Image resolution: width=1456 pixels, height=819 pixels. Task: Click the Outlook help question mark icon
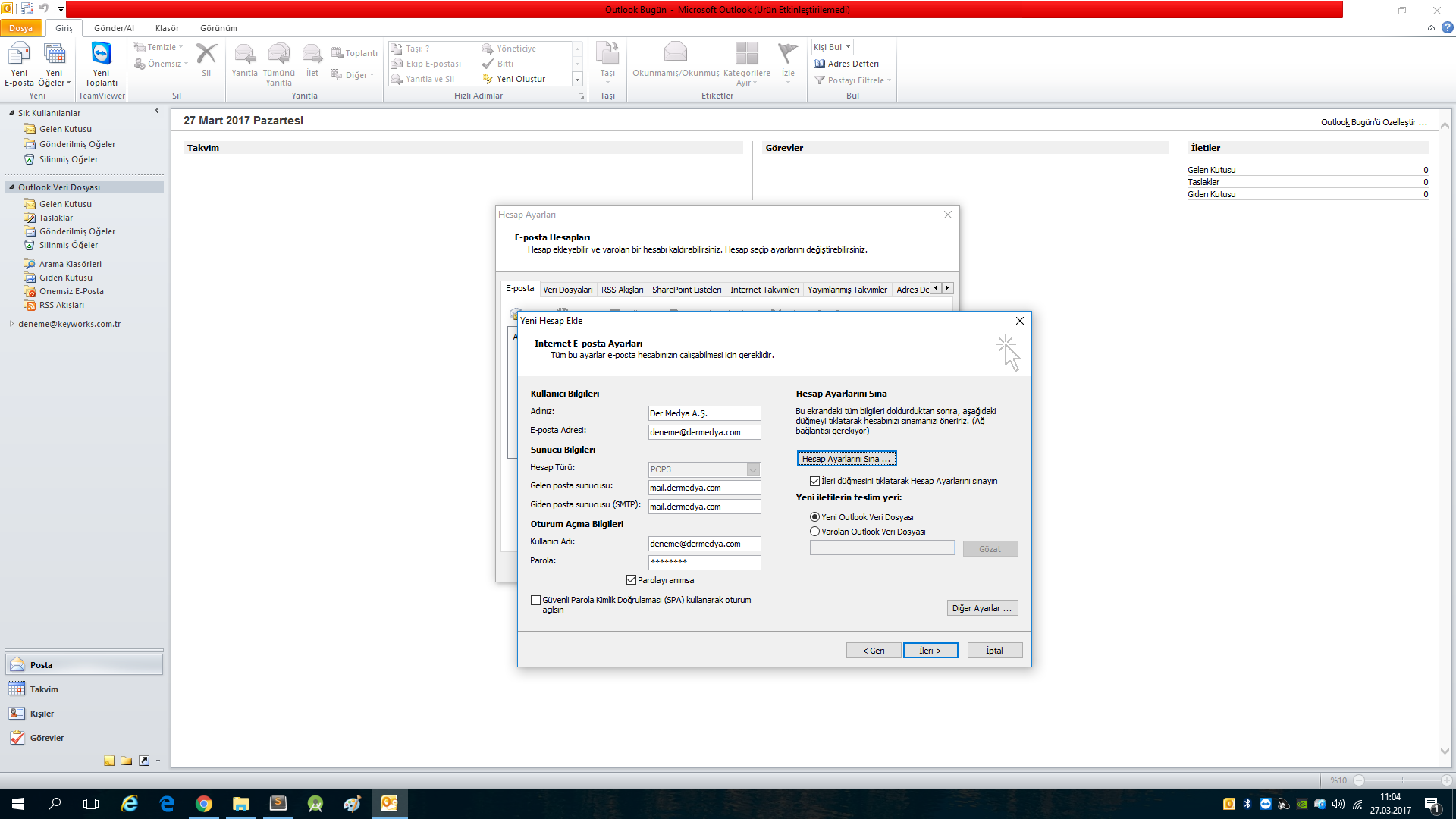pyautogui.click(x=1448, y=28)
